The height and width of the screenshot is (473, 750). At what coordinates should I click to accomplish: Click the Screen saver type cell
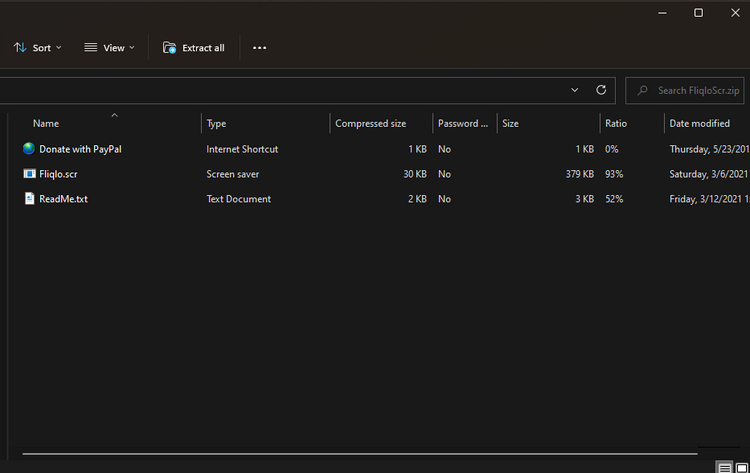point(232,174)
